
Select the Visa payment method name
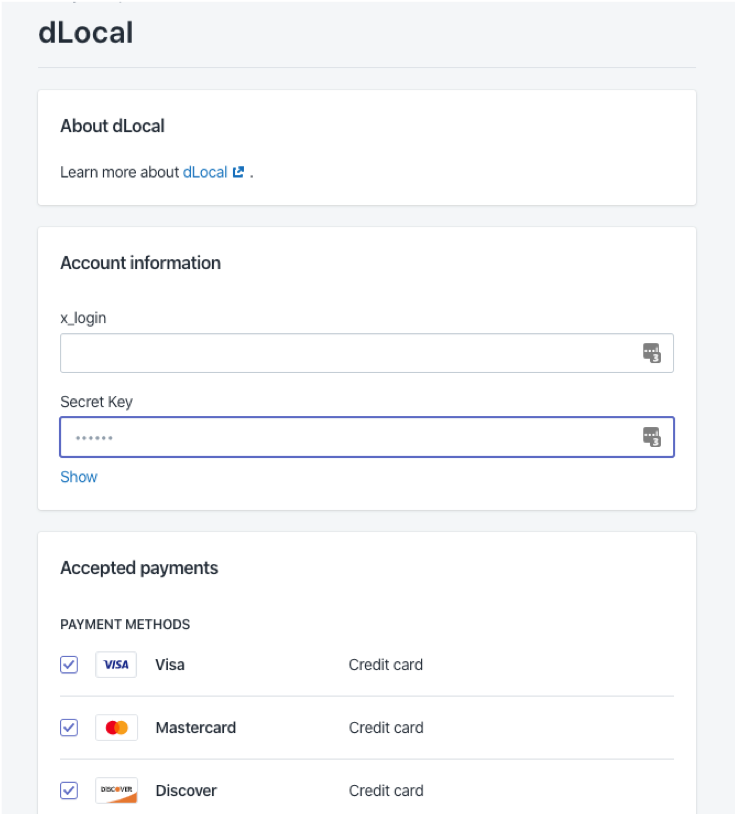pyautogui.click(x=170, y=664)
